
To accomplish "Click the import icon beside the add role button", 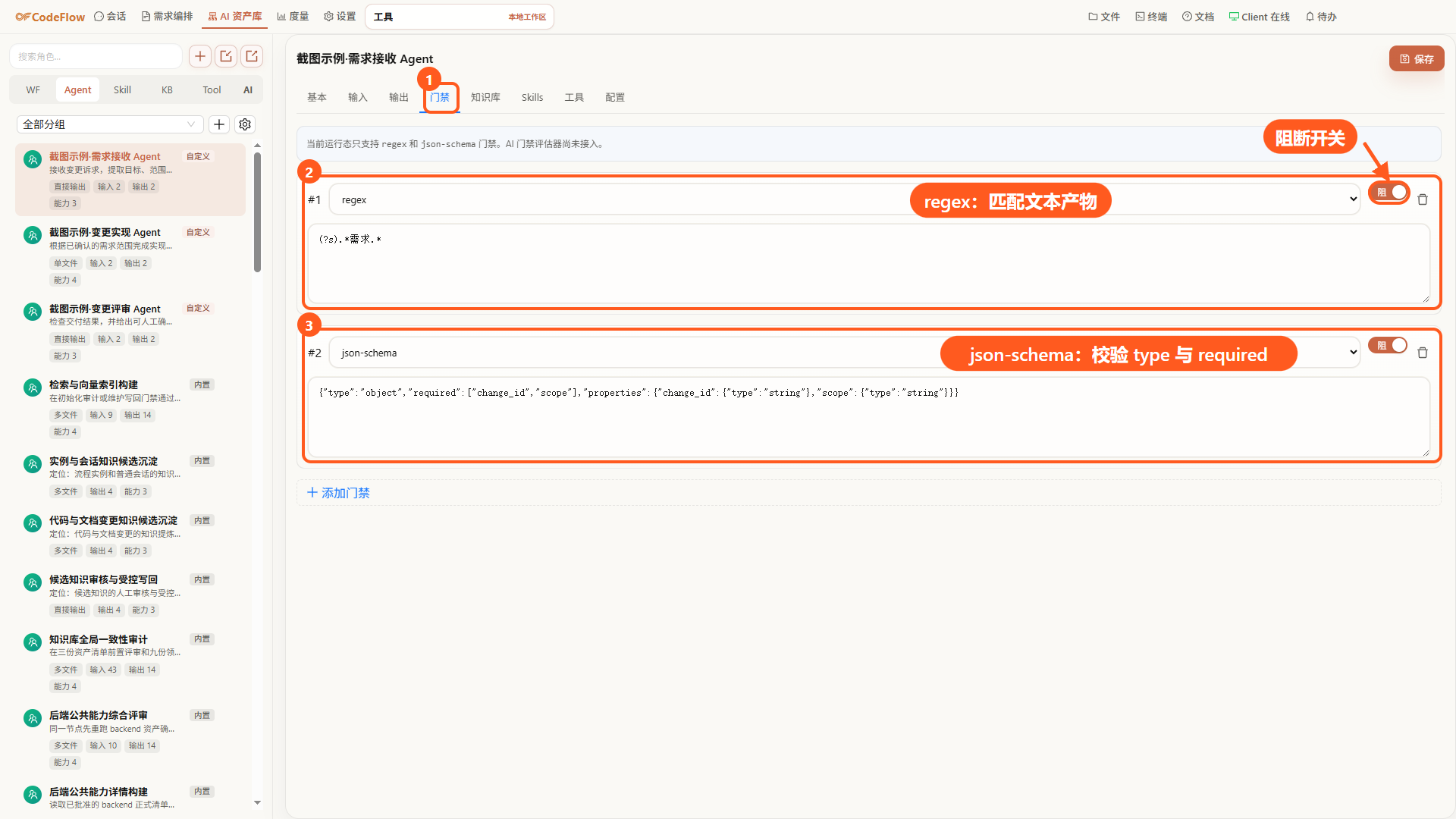I will (x=226, y=56).
